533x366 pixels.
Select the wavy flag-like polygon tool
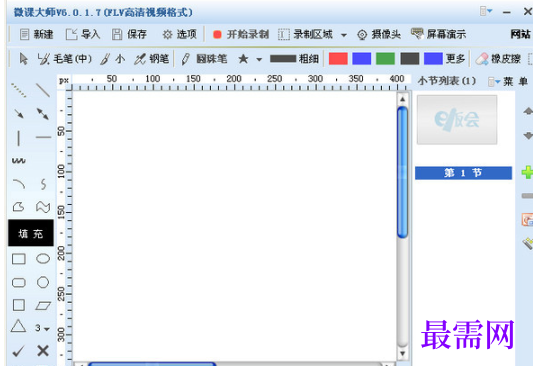point(43,206)
